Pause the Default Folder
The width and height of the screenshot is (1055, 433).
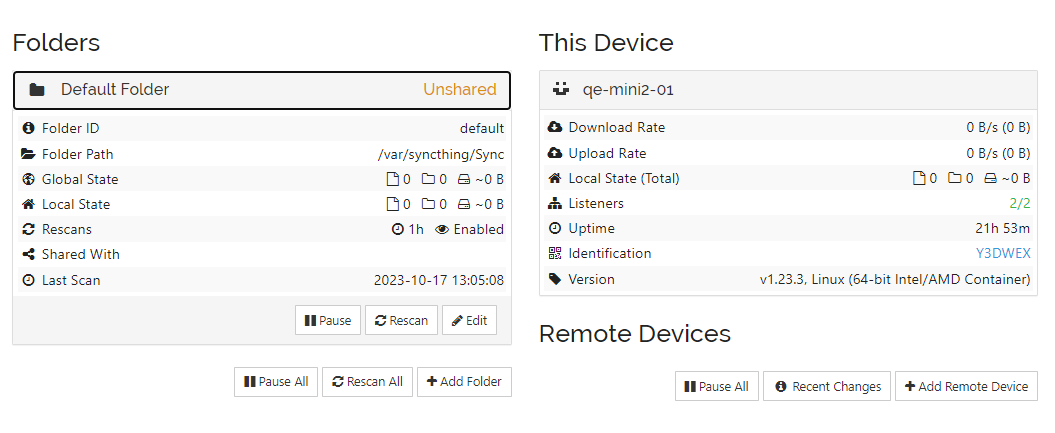327,320
